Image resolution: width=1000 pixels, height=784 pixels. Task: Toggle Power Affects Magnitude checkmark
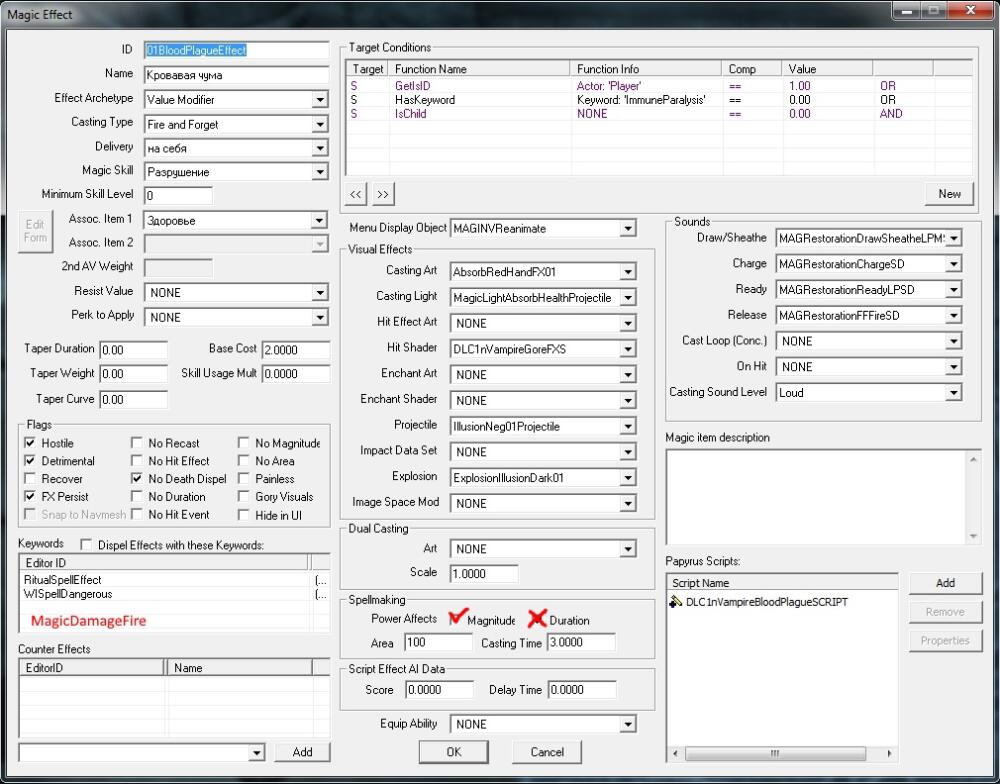click(x=457, y=618)
